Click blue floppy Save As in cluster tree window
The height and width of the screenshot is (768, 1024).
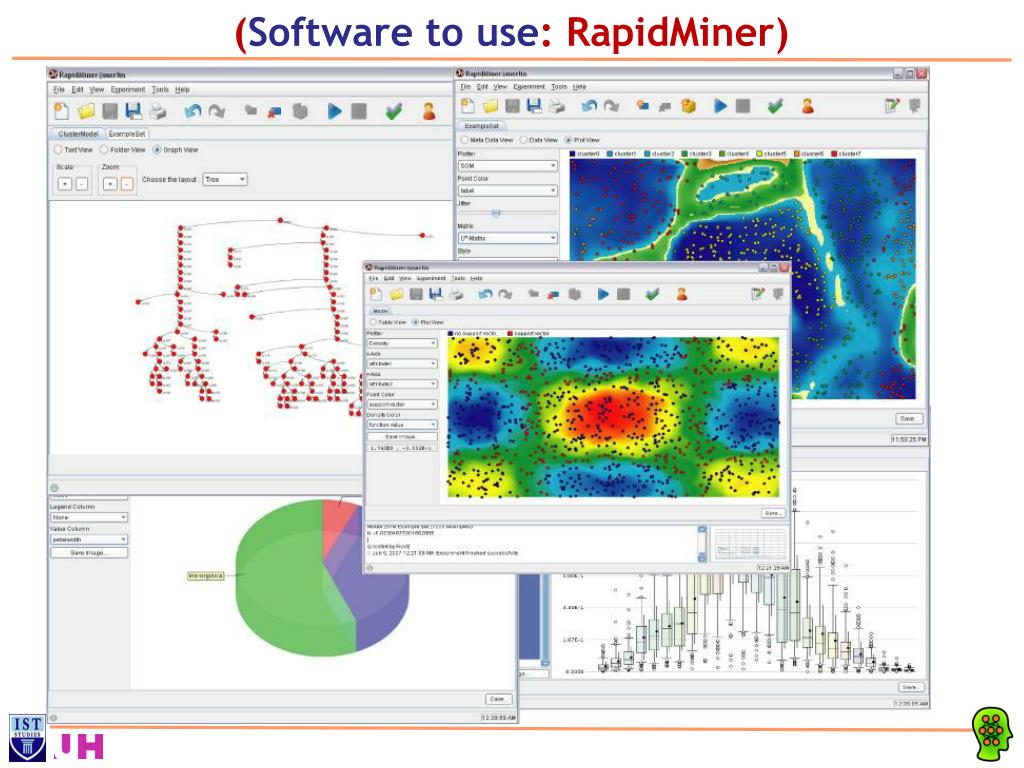pyautogui.click(x=134, y=112)
